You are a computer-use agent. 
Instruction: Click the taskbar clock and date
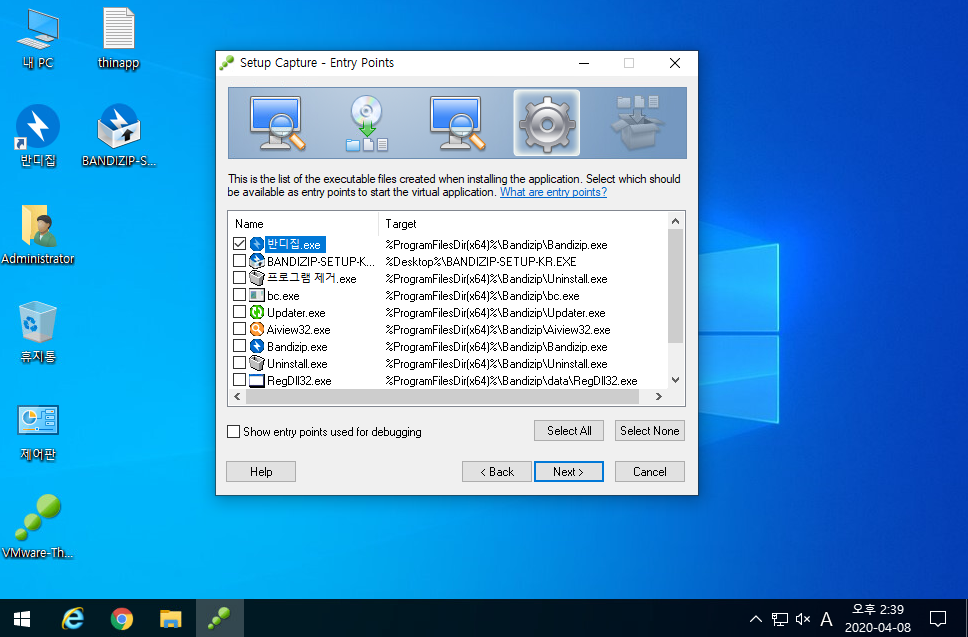tap(877, 618)
